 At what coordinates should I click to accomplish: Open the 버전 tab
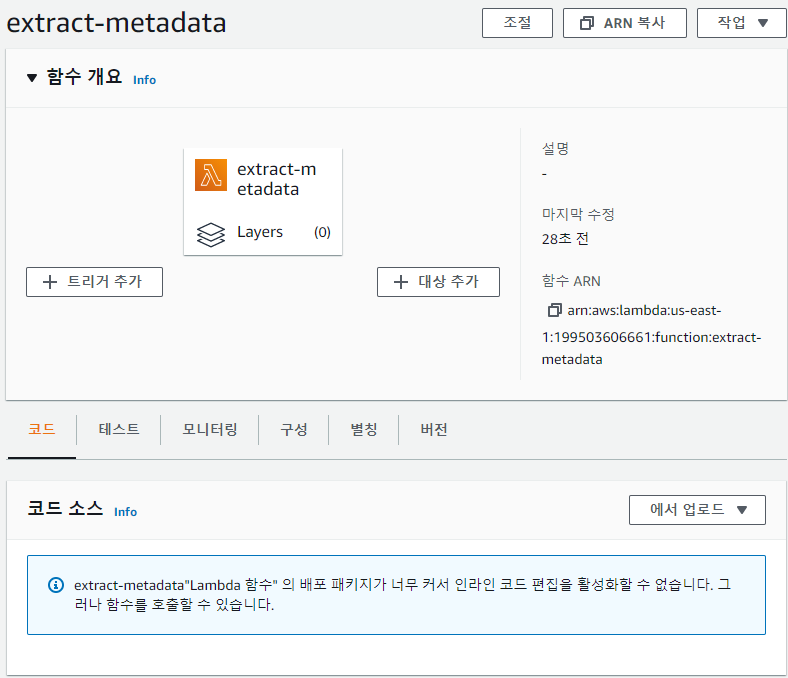(434, 429)
